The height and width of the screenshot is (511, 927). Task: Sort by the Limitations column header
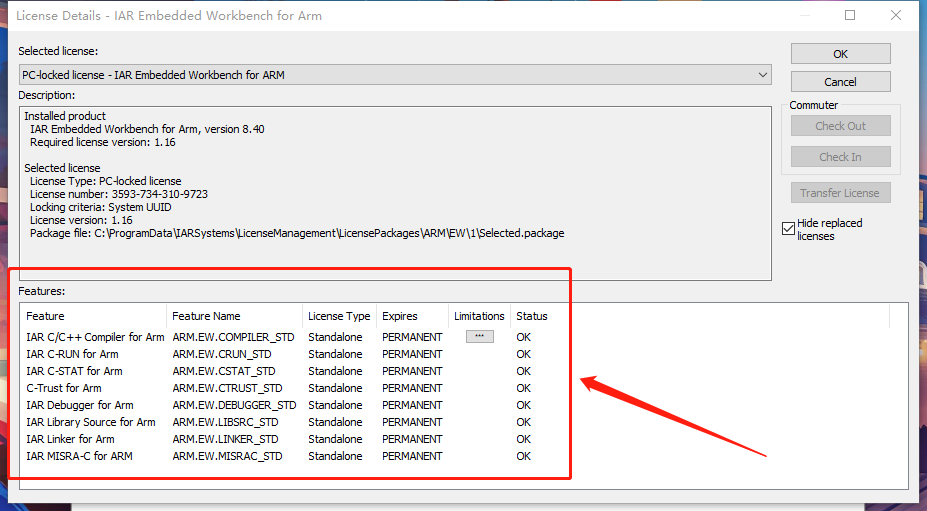coord(479,316)
